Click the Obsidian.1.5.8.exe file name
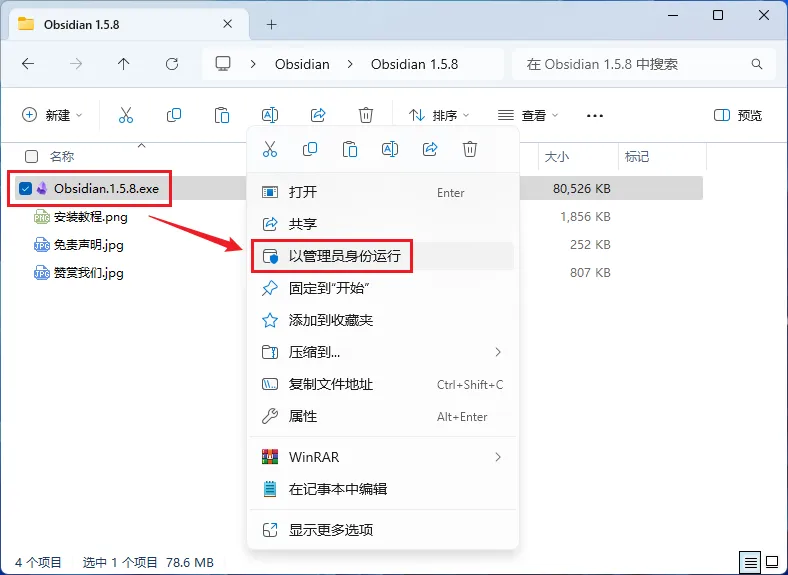The height and width of the screenshot is (575, 788). tap(106, 188)
